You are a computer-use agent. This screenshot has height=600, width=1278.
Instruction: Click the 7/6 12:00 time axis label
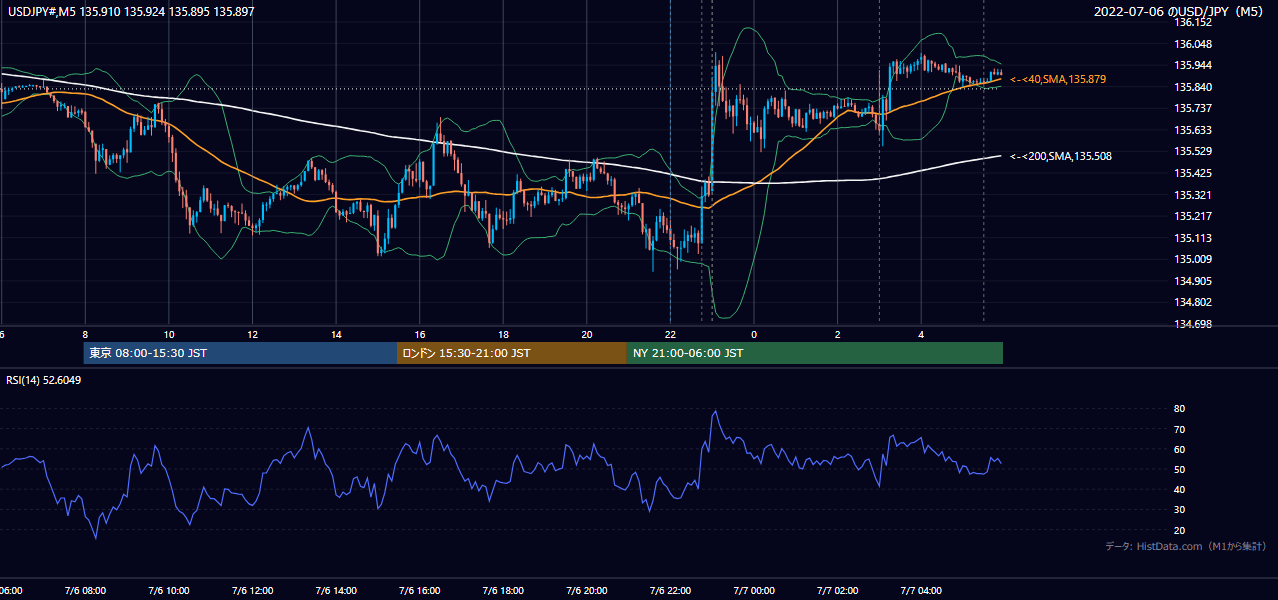(252, 591)
